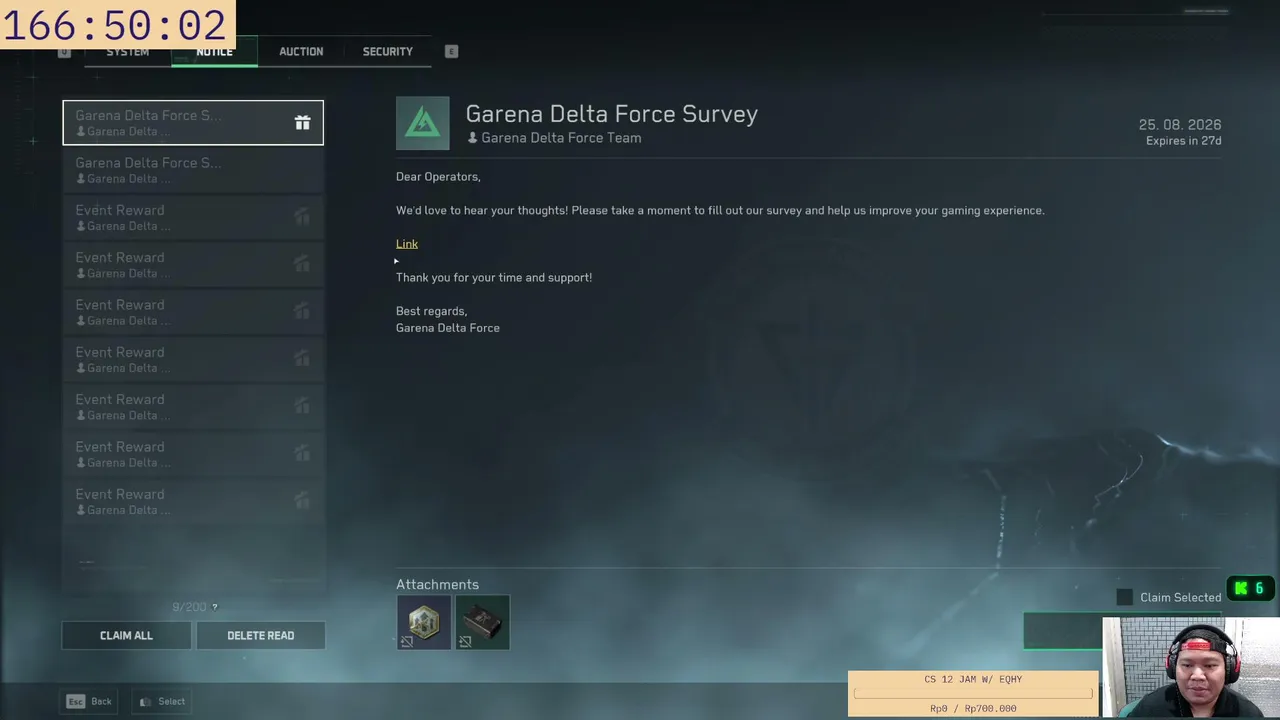This screenshot has width=1280, height=720.
Task: Click the green K currency counter
Action: [x=1251, y=588]
